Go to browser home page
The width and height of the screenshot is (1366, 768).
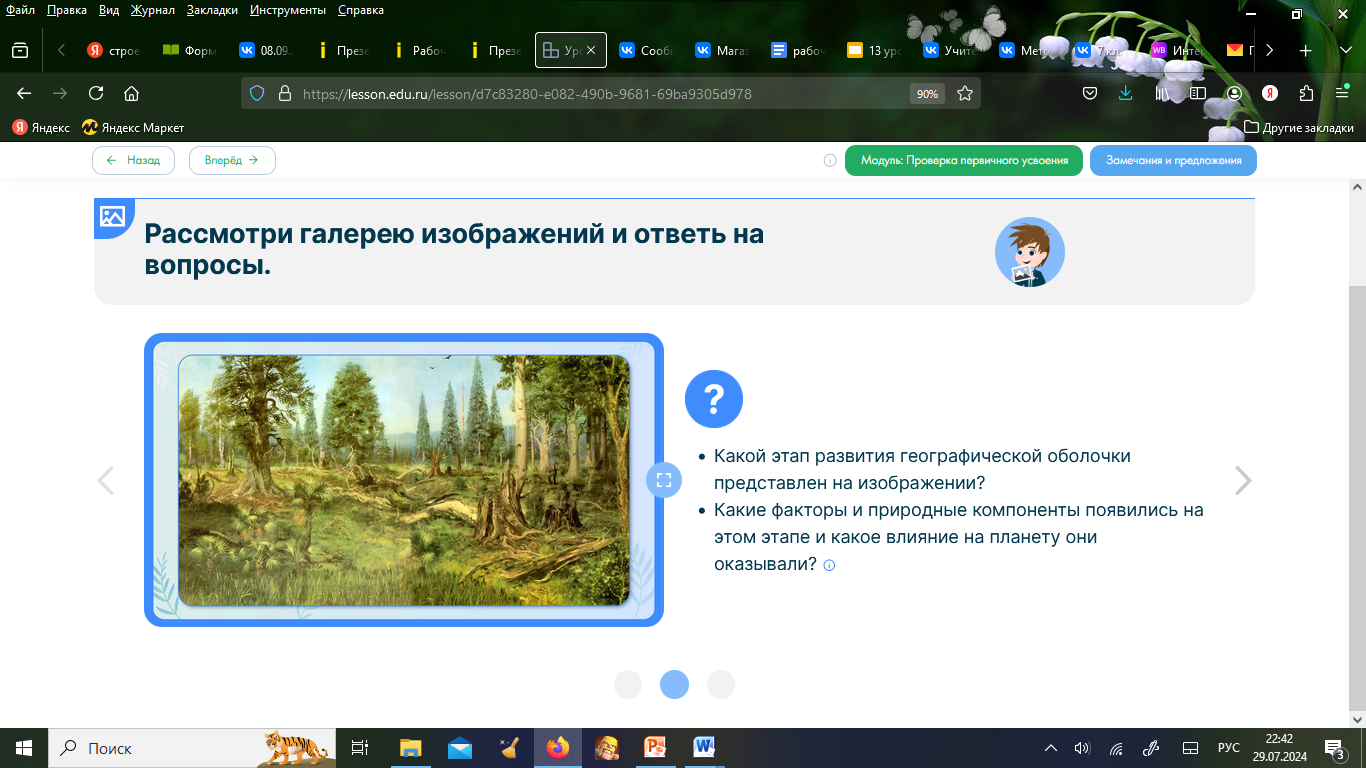coord(131,93)
